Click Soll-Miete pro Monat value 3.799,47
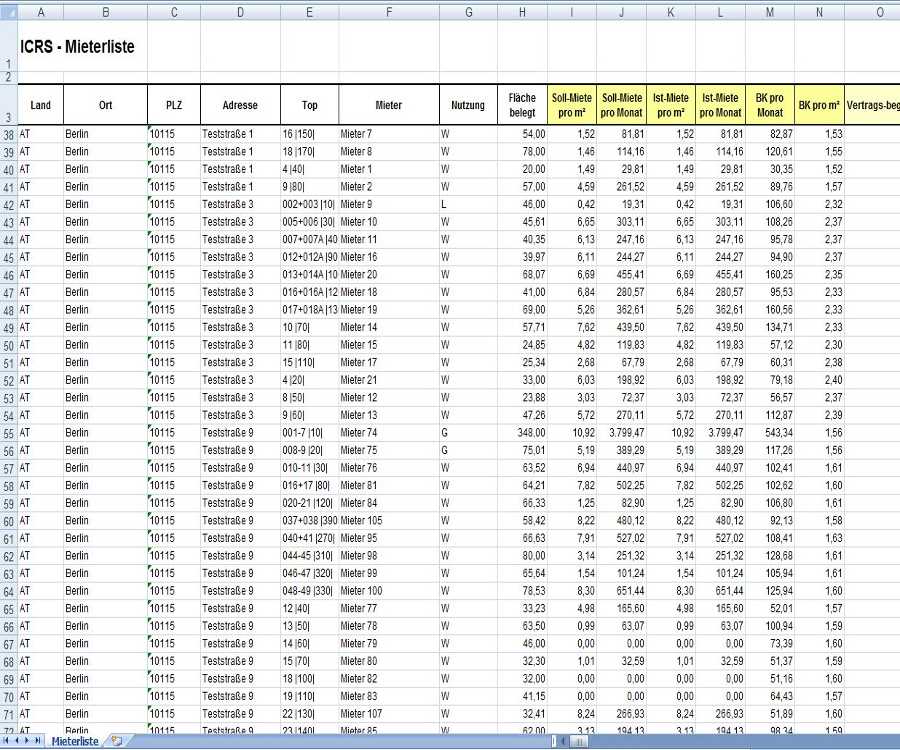This screenshot has width=900, height=750. [x=621, y=433]
